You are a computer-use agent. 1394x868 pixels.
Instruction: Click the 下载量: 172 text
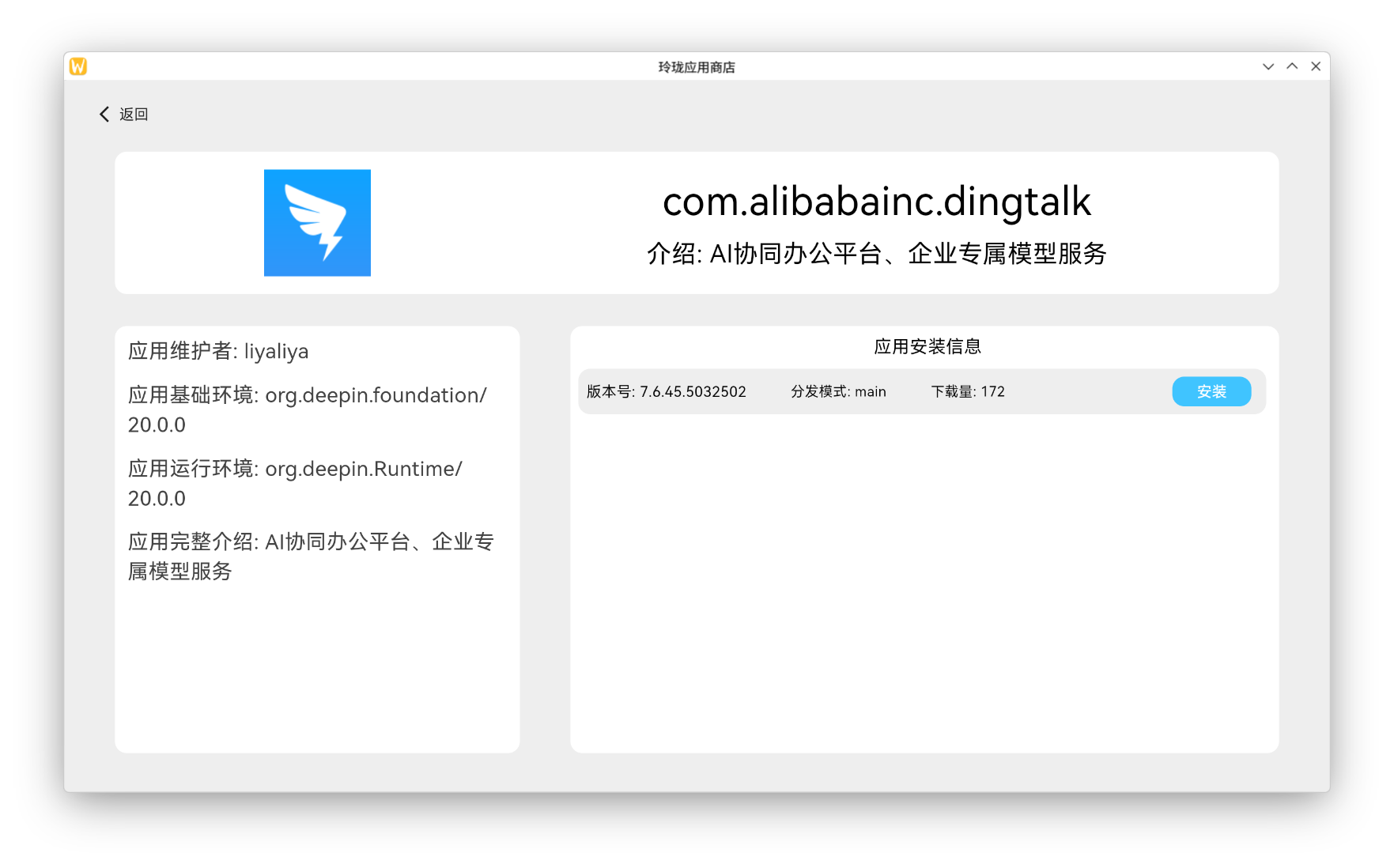(x=968, y=391)
